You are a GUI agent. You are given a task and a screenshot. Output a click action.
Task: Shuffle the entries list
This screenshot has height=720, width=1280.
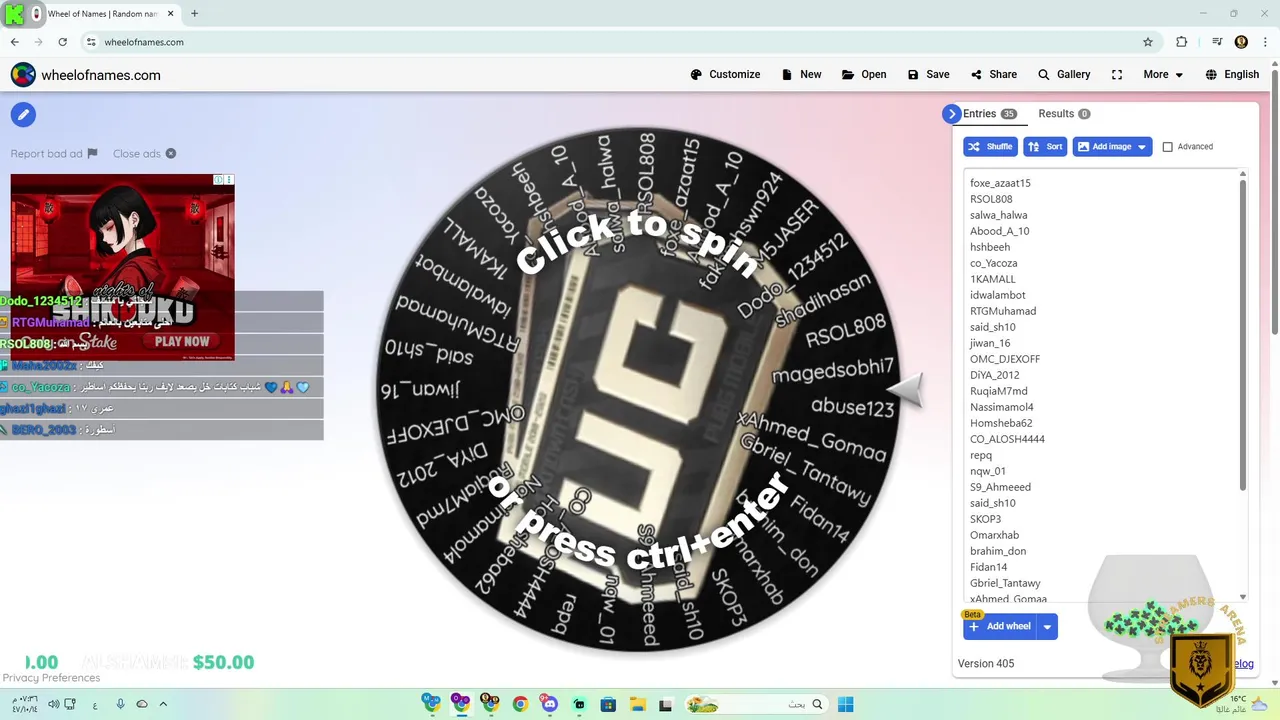[x=990, y=146]
